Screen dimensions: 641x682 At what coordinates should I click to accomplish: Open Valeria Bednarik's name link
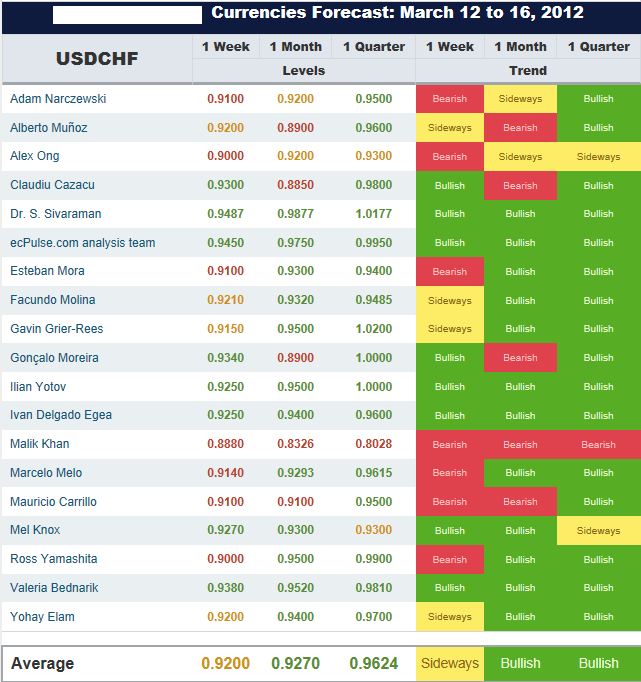(x=54, y=588)
